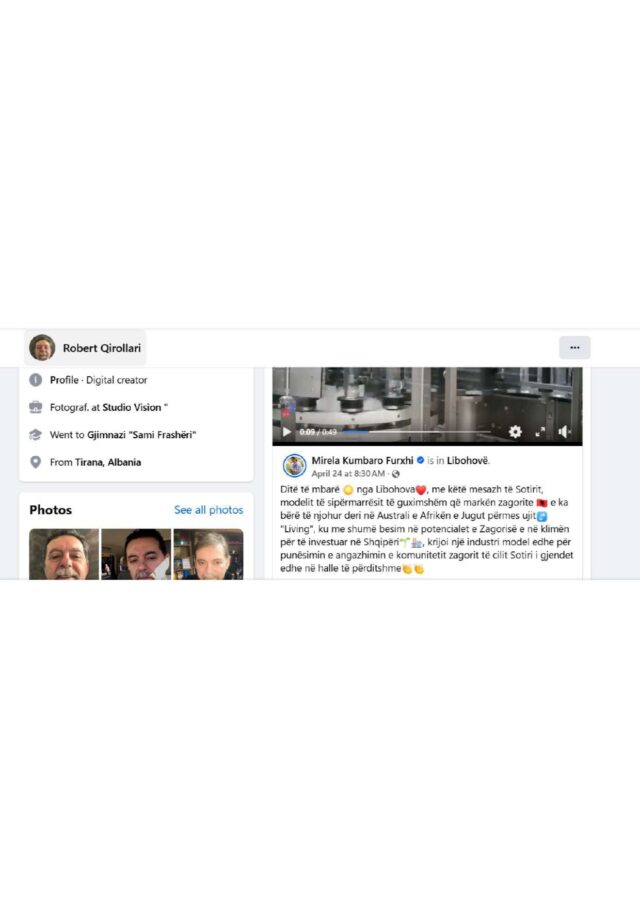Play the video in the post
The image size is (640, 906).
pos(286,432)
